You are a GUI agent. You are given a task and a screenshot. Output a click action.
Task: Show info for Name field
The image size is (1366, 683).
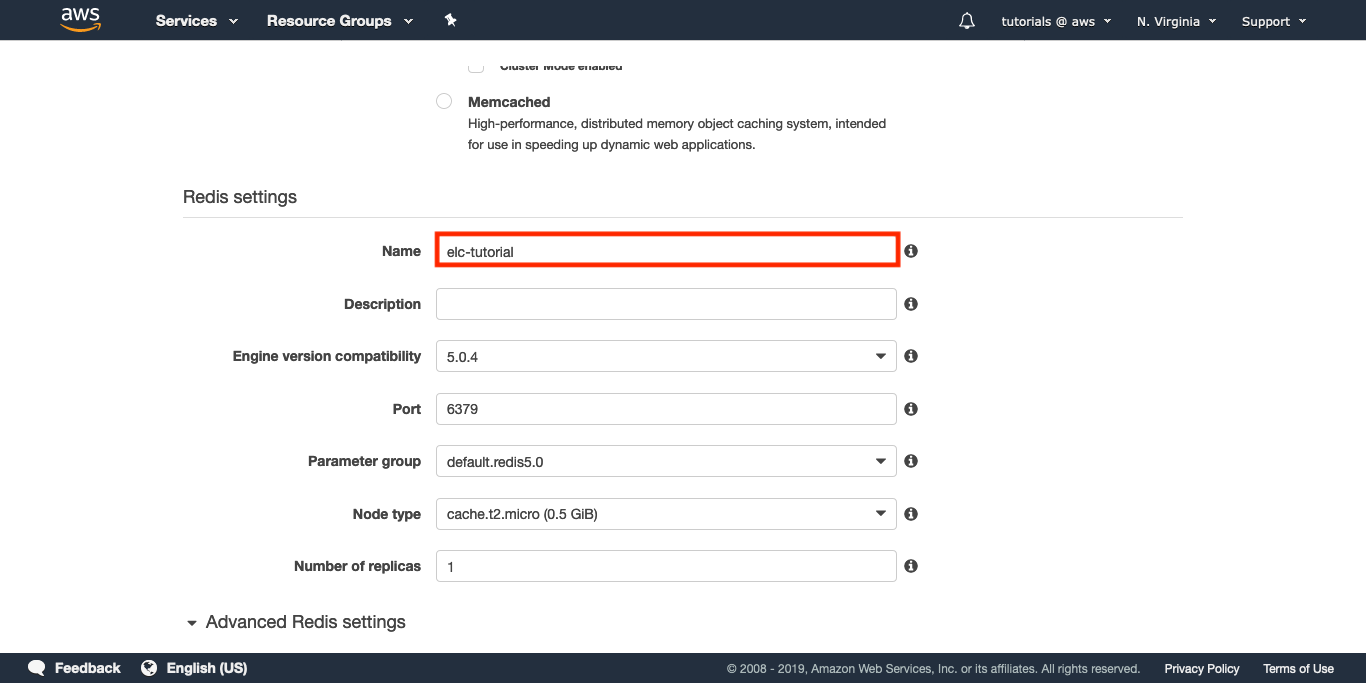pyautogui.click(x=911, y=251)
